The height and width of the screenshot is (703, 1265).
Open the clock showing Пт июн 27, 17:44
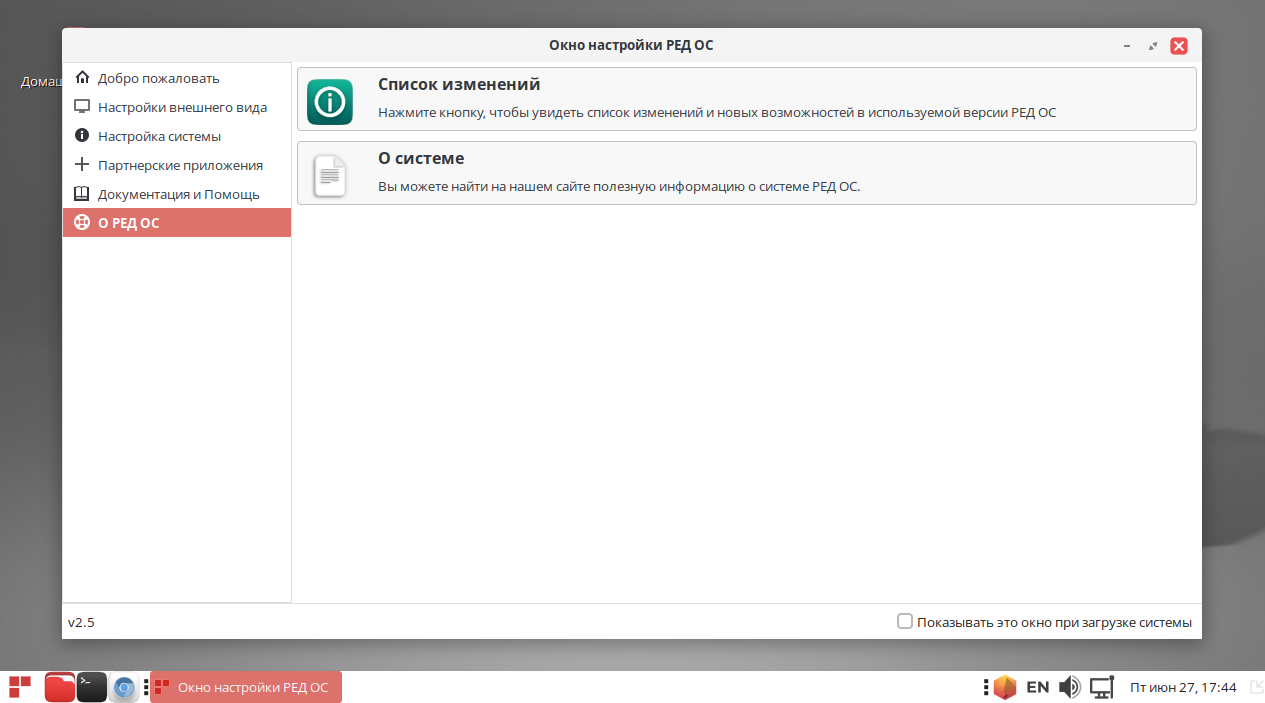[x=1183, y=687]
